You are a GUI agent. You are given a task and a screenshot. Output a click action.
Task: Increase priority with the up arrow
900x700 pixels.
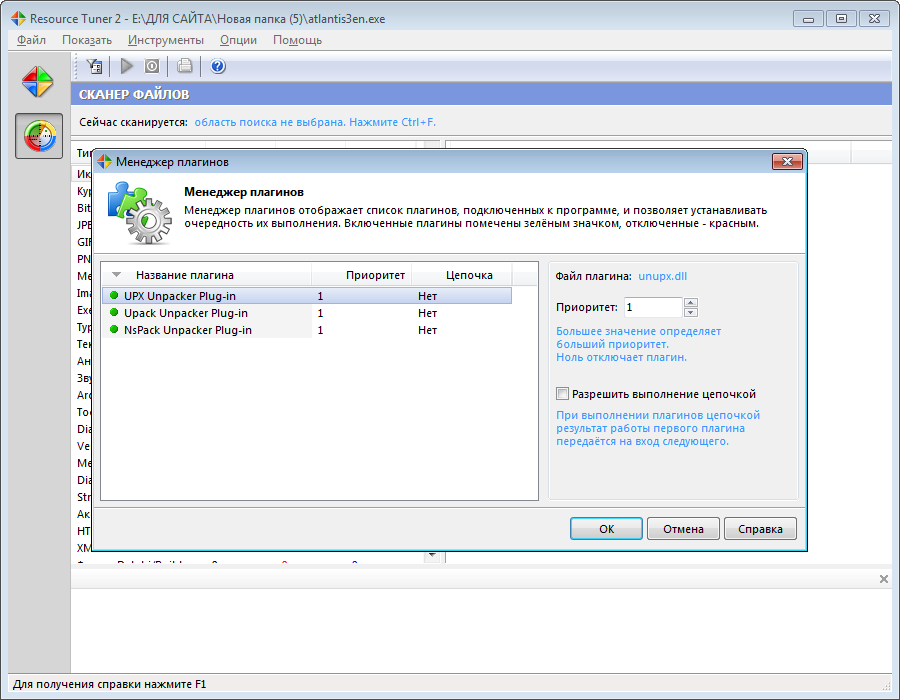click(x=691, y=302)
